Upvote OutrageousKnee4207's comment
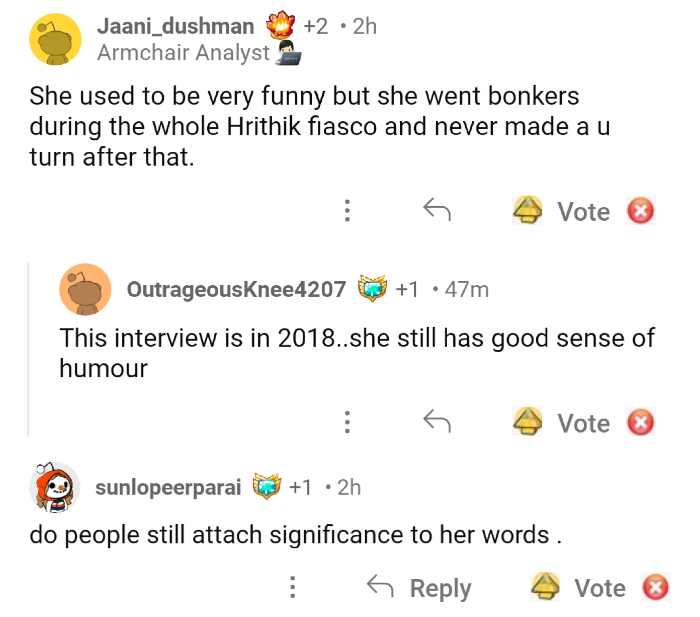 coord(529,423)
